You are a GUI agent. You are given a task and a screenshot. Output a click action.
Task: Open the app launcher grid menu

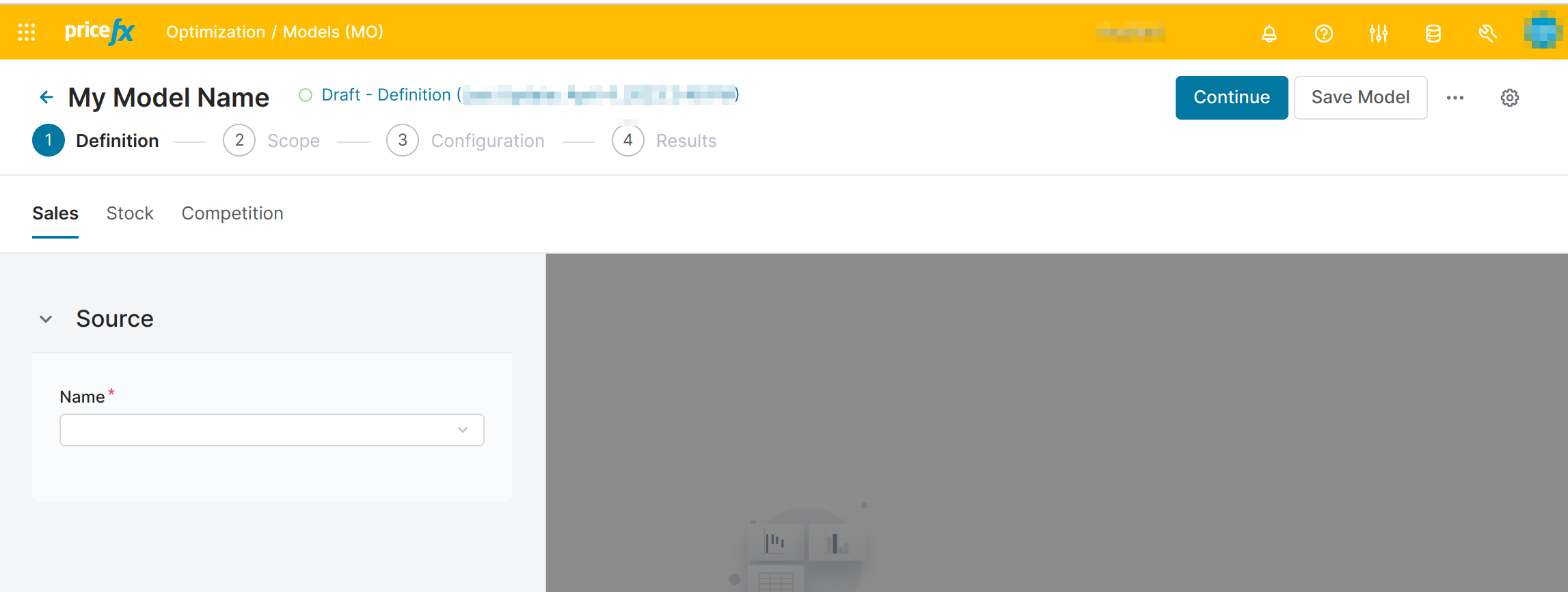pos(27,32)
